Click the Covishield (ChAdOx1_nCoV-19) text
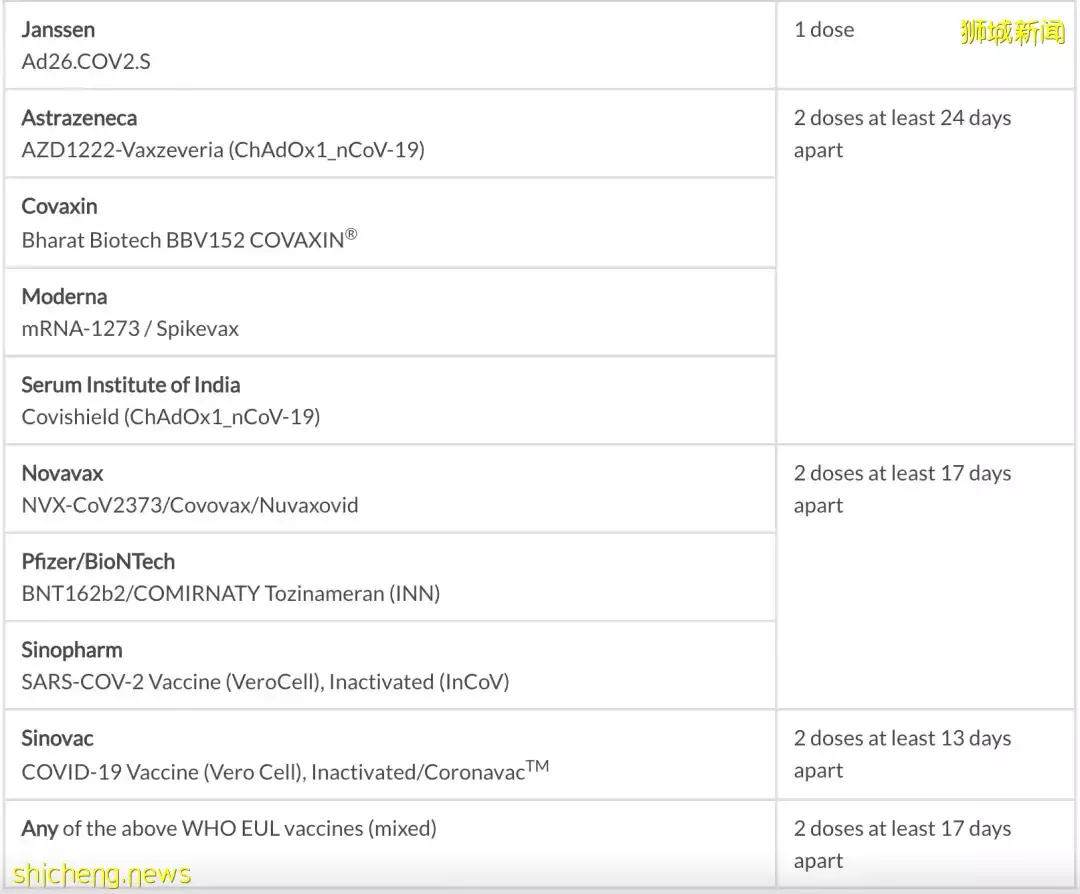The height and width of the screenshot is (894, 1080). 171,417
